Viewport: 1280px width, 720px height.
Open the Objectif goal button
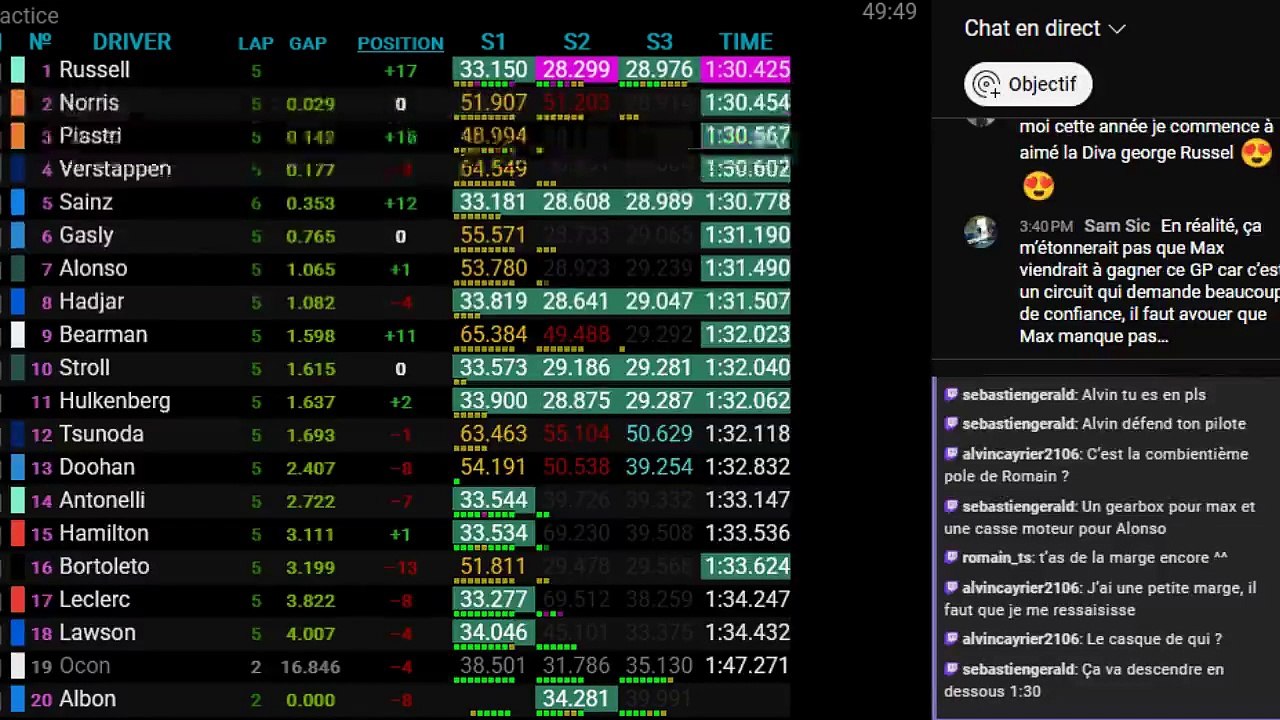click(1028, 84)
